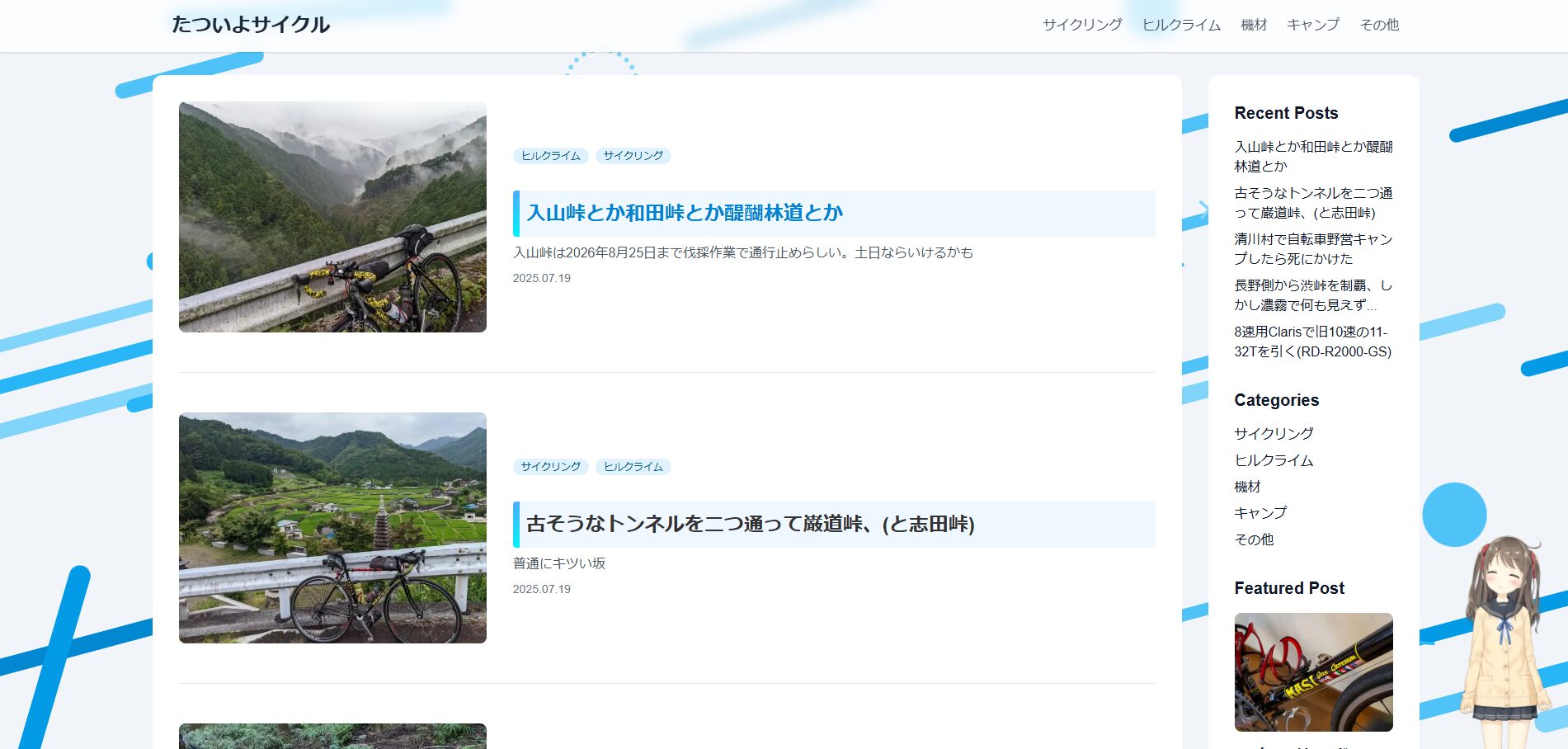Viewport: 1568px width, 749px height.
Task: Click その他 in the top navigation
Action: pos(1378,25)
